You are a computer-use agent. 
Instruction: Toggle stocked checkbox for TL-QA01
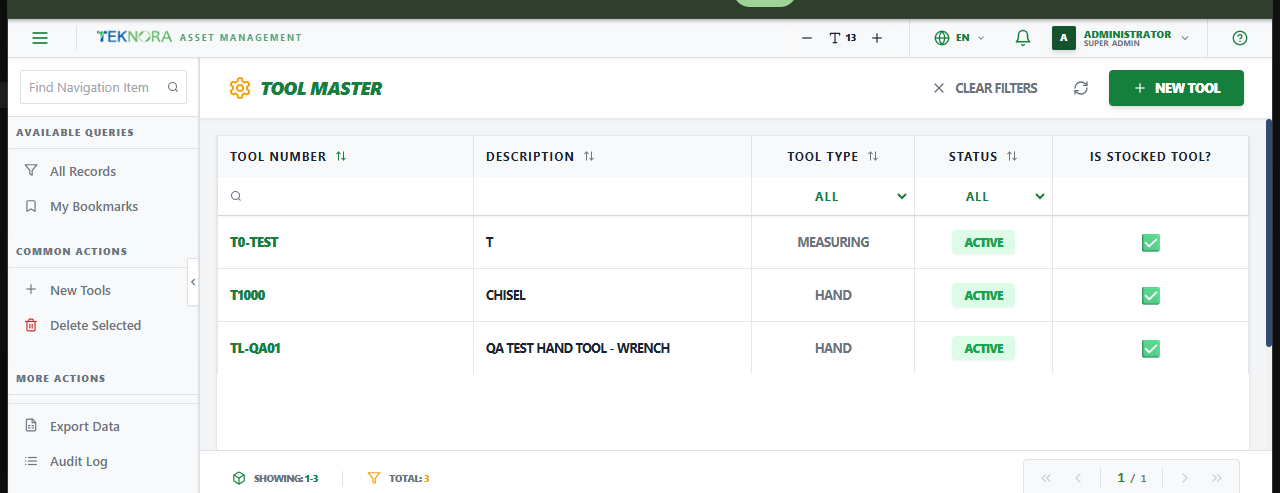pos(1151,348)
